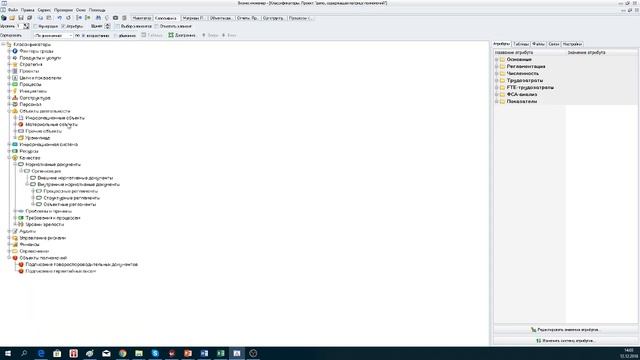
Task: Open the Windows Start menu
Action: (8, 353)
